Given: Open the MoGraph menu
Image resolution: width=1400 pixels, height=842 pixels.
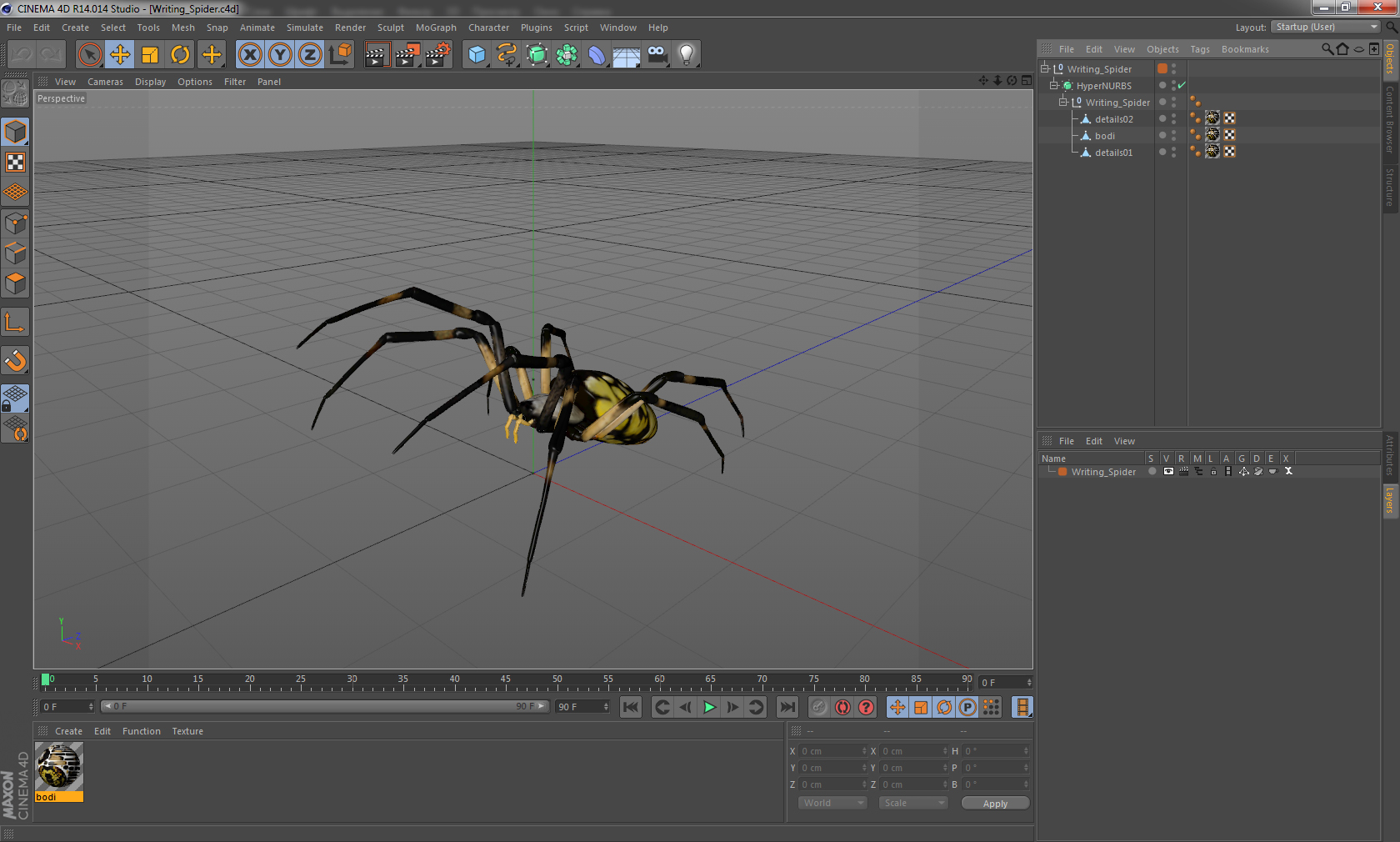Looking at the screenshot, I should click(436, 28).
